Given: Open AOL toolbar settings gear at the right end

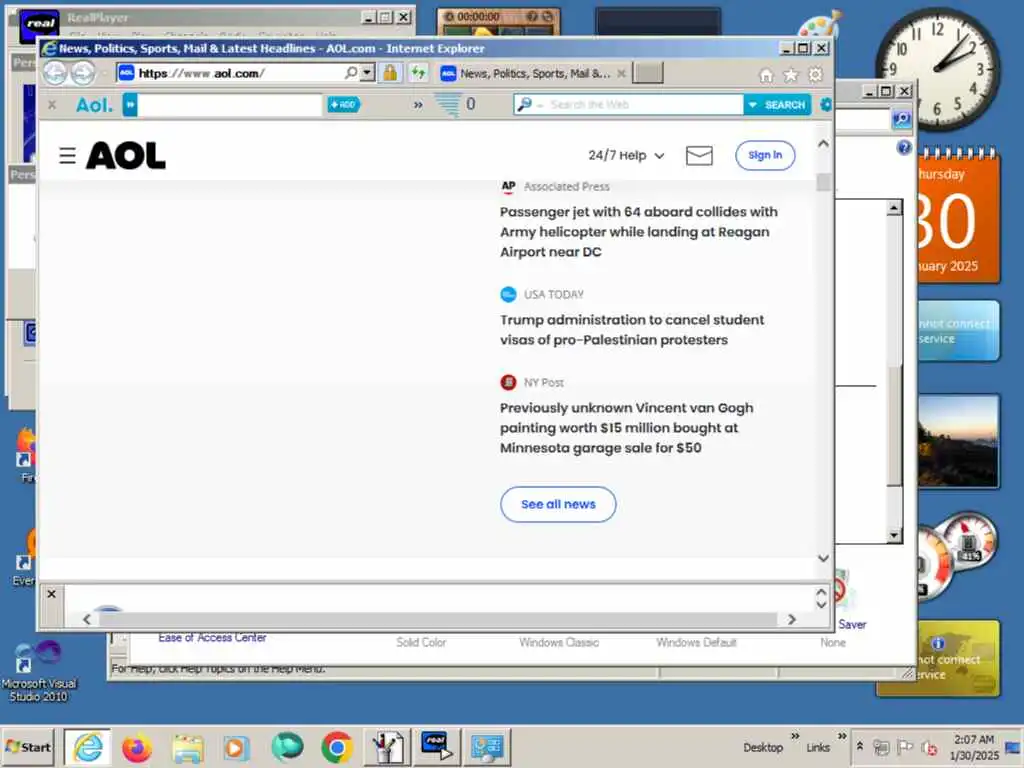Looking at the screenshot, I should click(x=825, y=104).
